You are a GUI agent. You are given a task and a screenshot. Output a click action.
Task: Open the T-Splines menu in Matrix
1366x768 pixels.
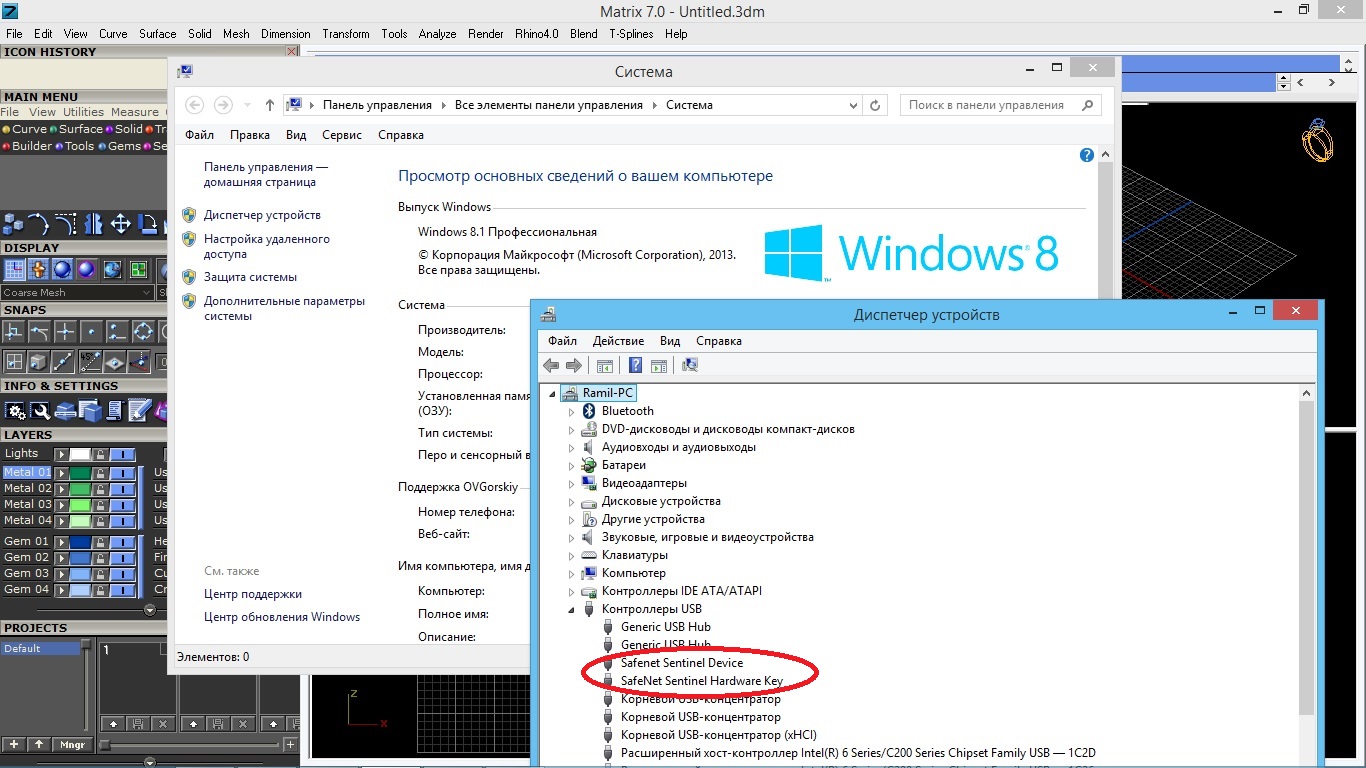coord(631,33)
